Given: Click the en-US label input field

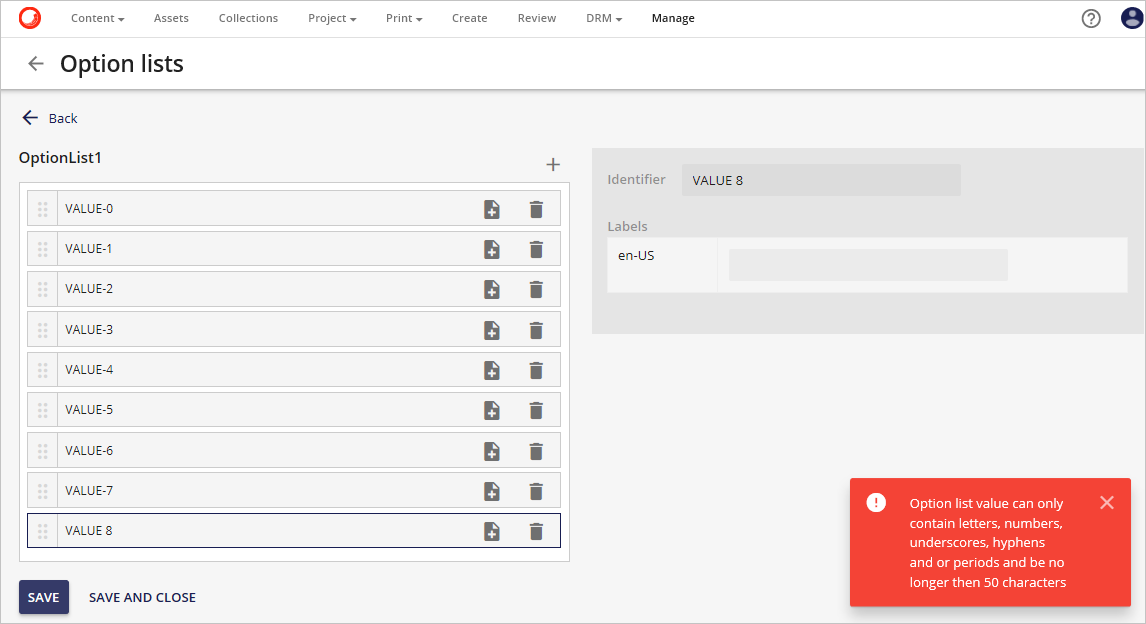Looking at the screenshot, I should [x=866, y=264].
